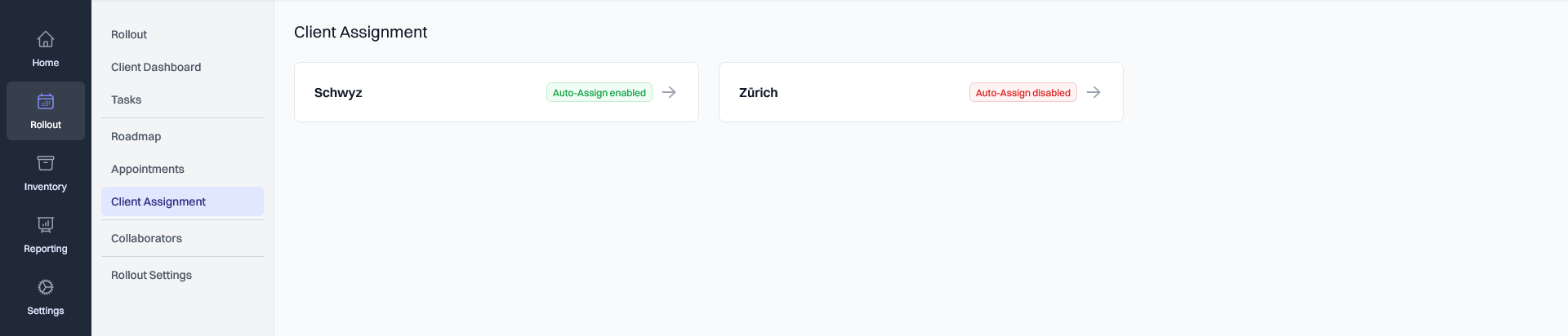The image size is (1568, 336).
Task: Go to Rollout Settings
Action: pos(152,275)
